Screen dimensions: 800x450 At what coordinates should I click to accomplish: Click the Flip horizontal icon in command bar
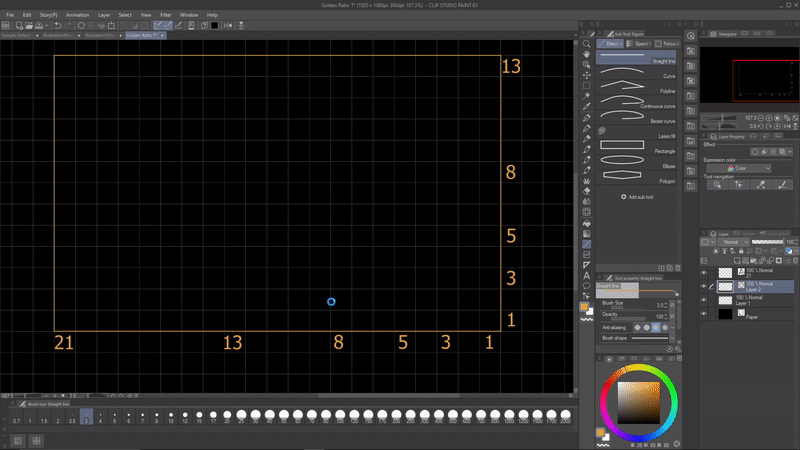click(x=228, y=26)
